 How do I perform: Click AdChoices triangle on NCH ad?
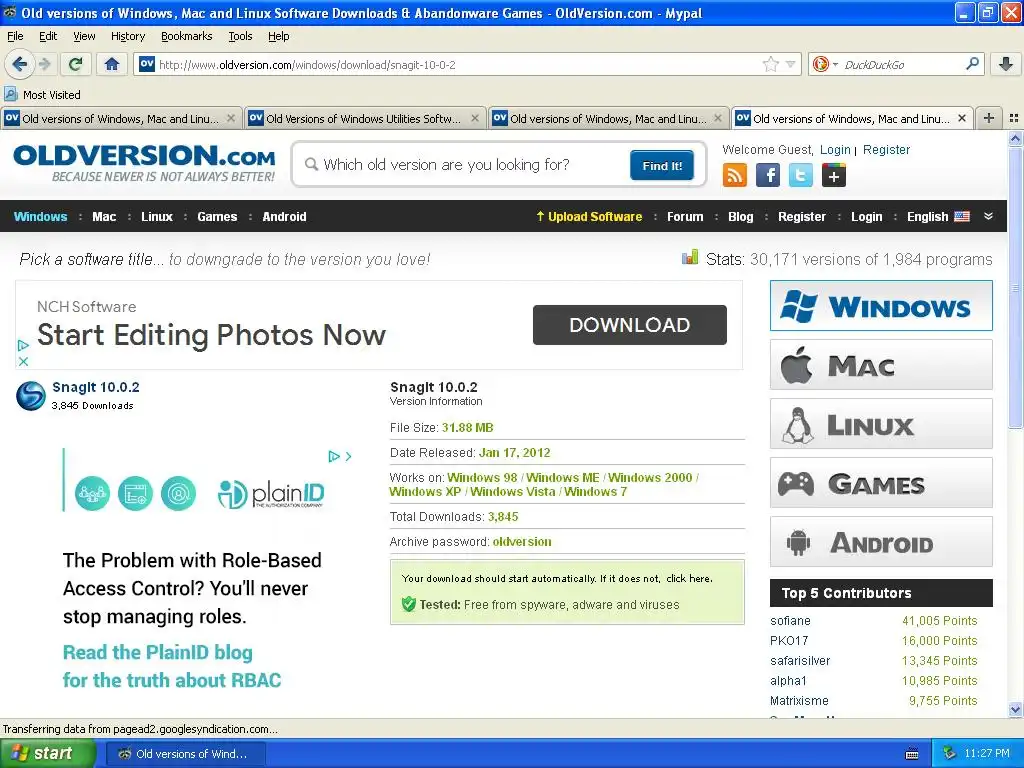[x=24, y=345]
